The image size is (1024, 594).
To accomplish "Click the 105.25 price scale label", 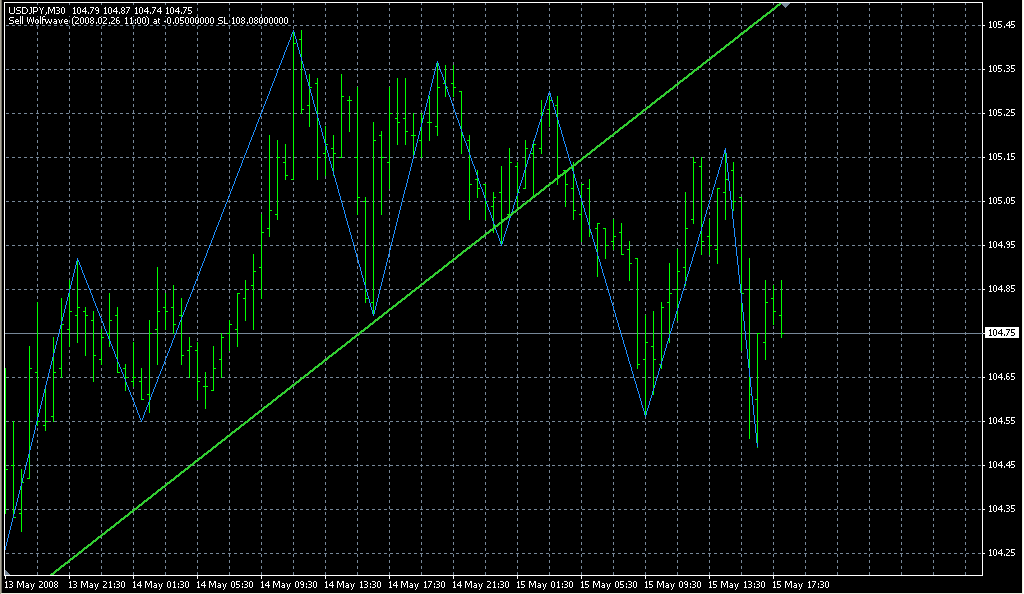I will click(1001, 113).
